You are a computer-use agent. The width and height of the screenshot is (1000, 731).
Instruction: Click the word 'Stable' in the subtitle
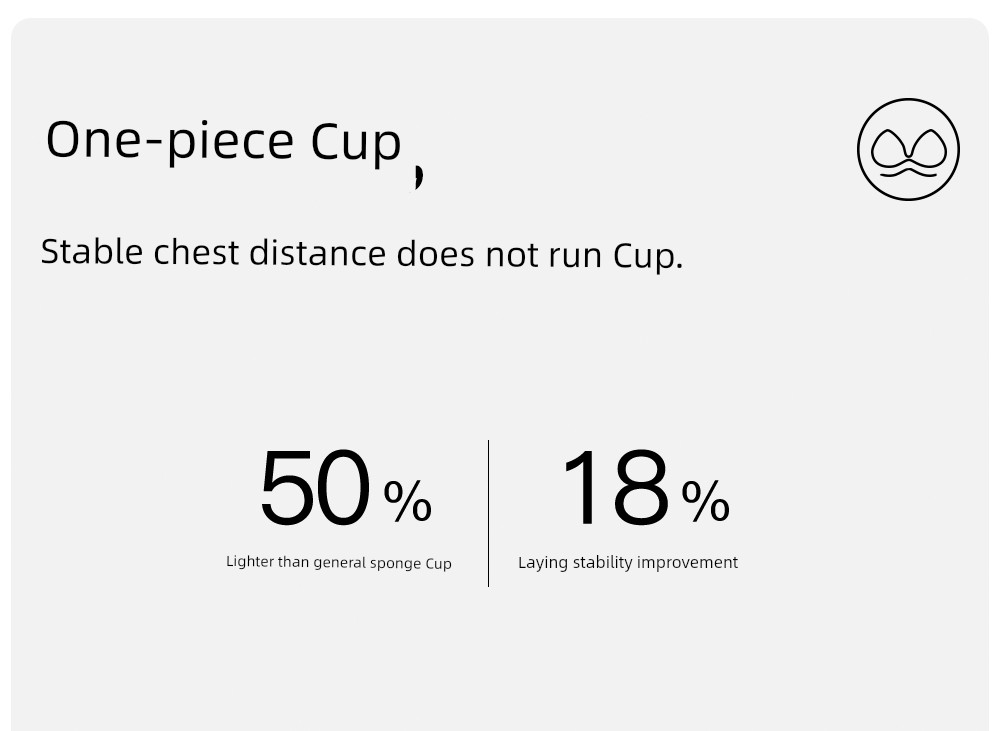pyautogui.click(x=92, y=251)
